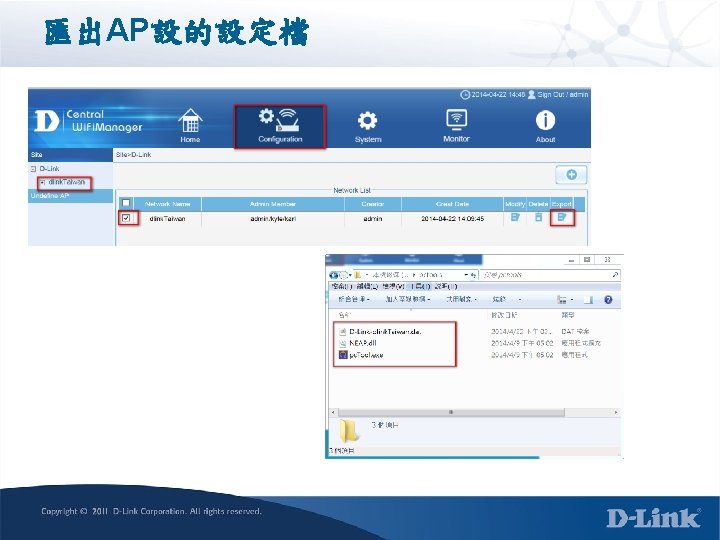Click the Explorer search magnifier icon
The width and height of the screenshot is (720, 540).
[615, 275]
